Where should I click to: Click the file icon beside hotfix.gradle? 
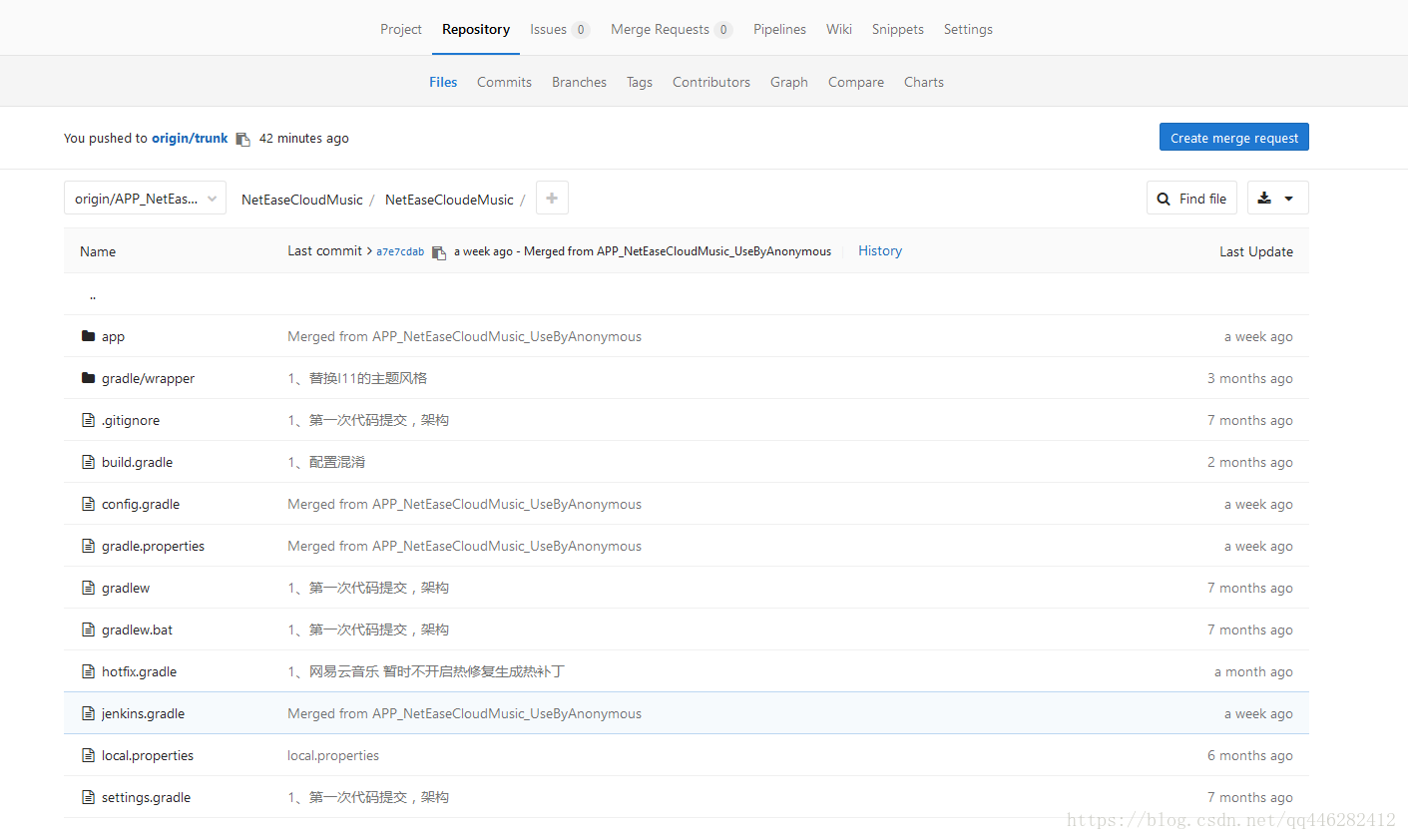coord(88,671)
